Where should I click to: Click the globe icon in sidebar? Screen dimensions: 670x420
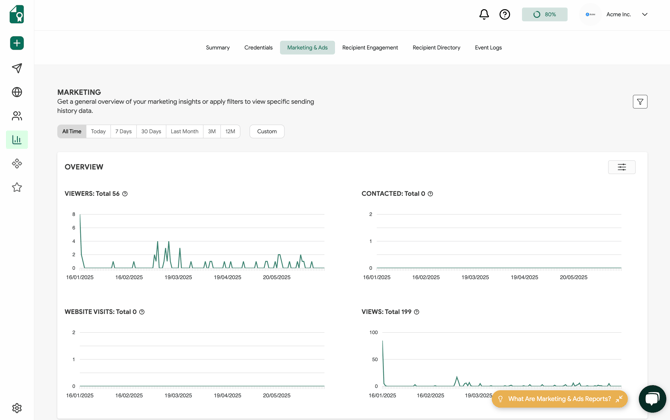click(x=17, y=92)
